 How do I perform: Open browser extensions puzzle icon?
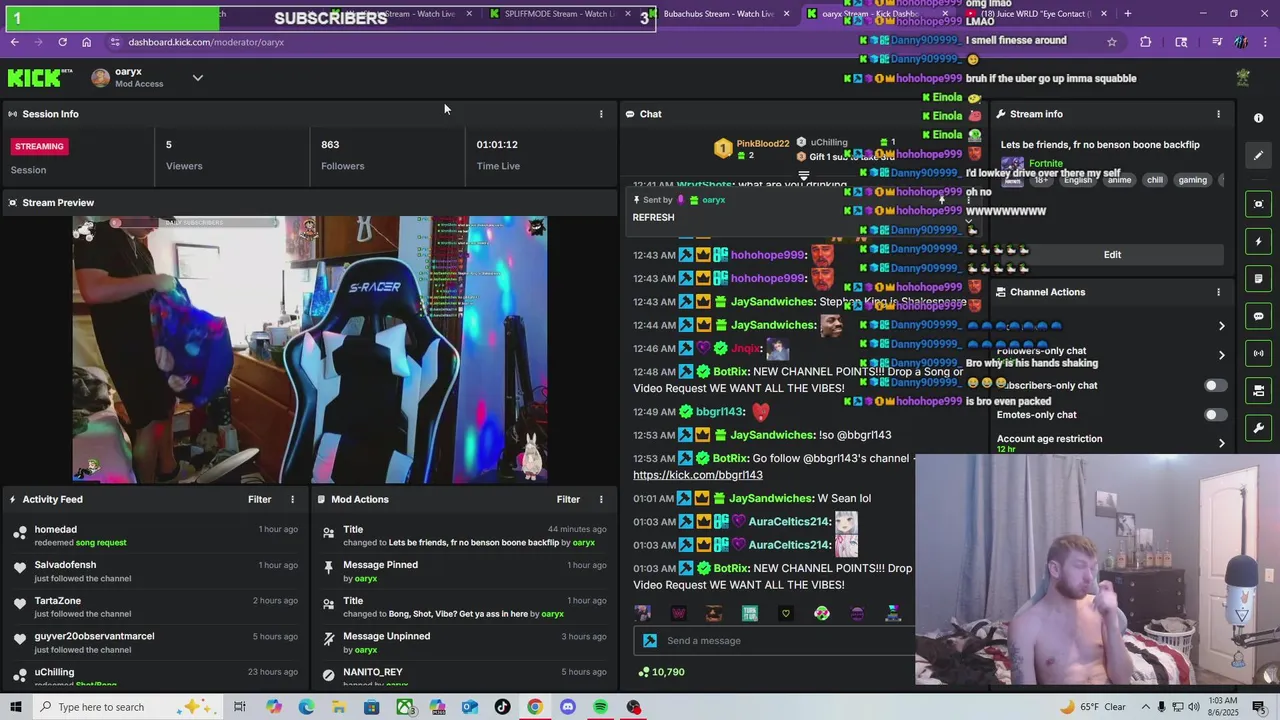click(x=1146, y=42)
